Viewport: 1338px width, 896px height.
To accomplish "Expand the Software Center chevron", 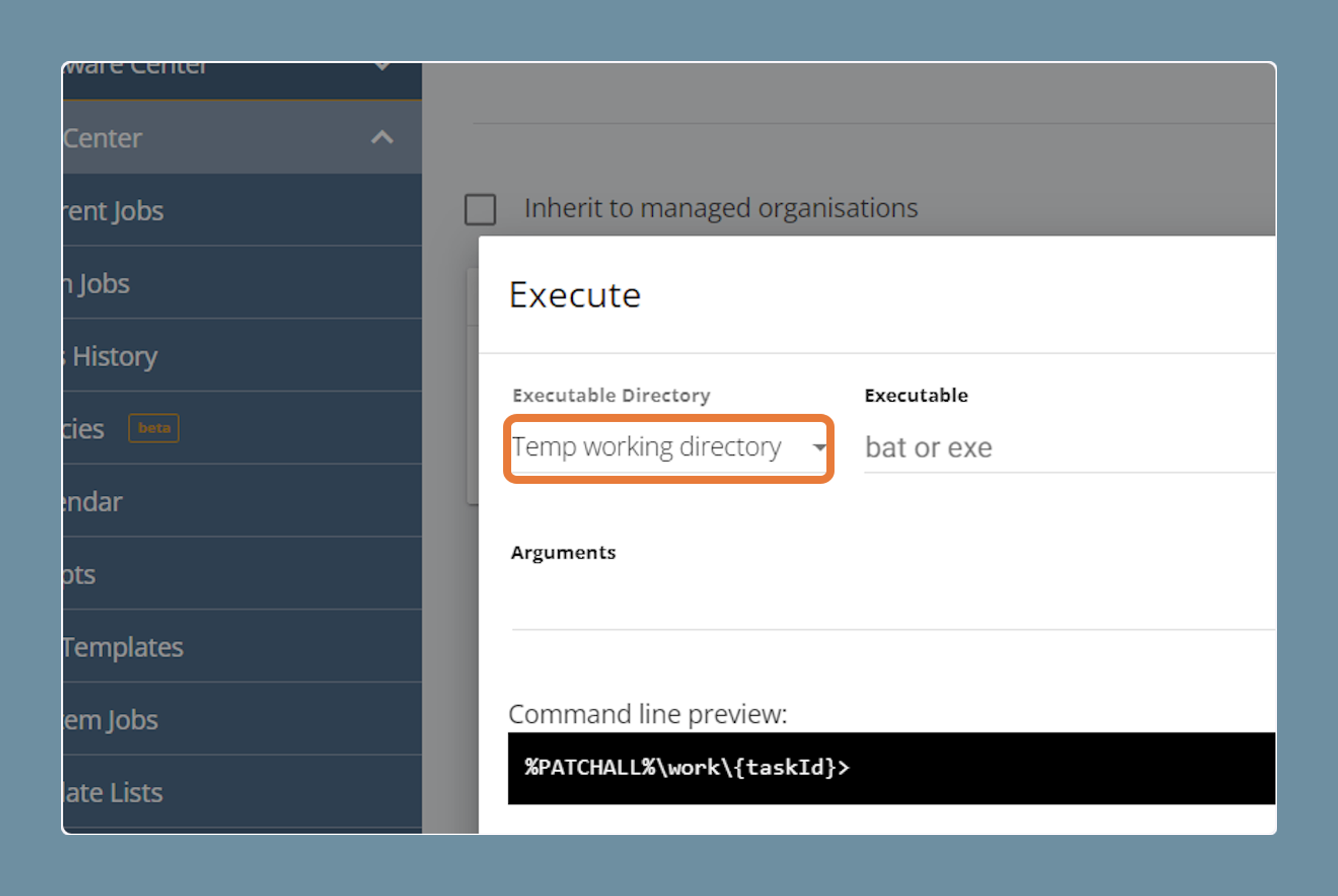I will (382, 67).
